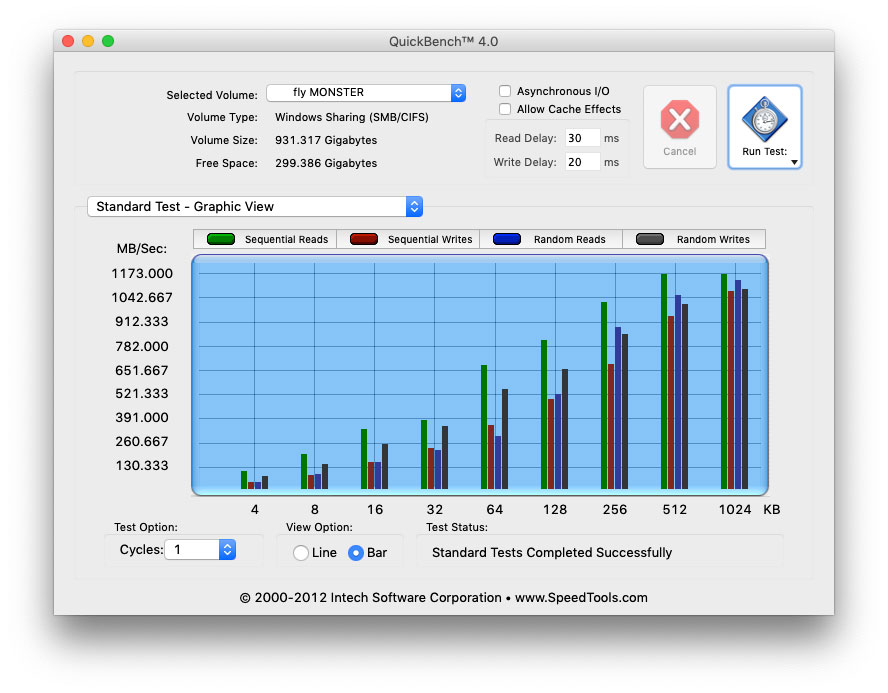888x693 pixels.
Task: Select the Line view option
Action: click(301, 553)
